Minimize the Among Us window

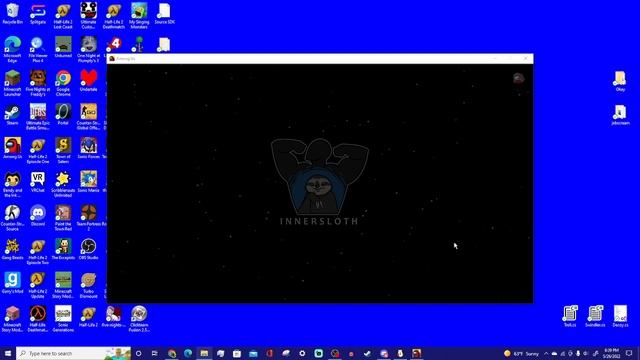pos(495,59)
